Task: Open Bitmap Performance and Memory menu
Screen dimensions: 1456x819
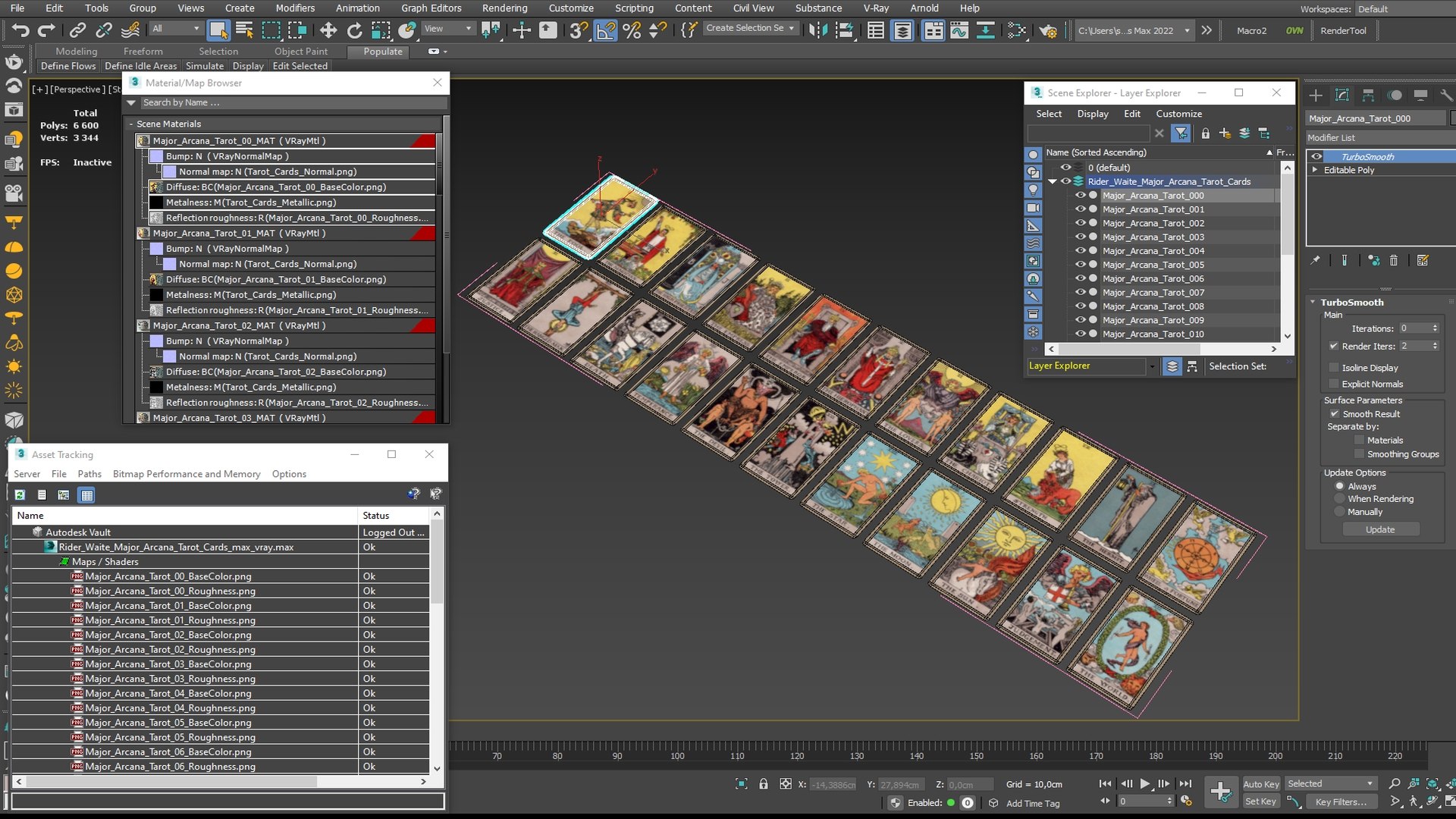Action: [187, 474]
